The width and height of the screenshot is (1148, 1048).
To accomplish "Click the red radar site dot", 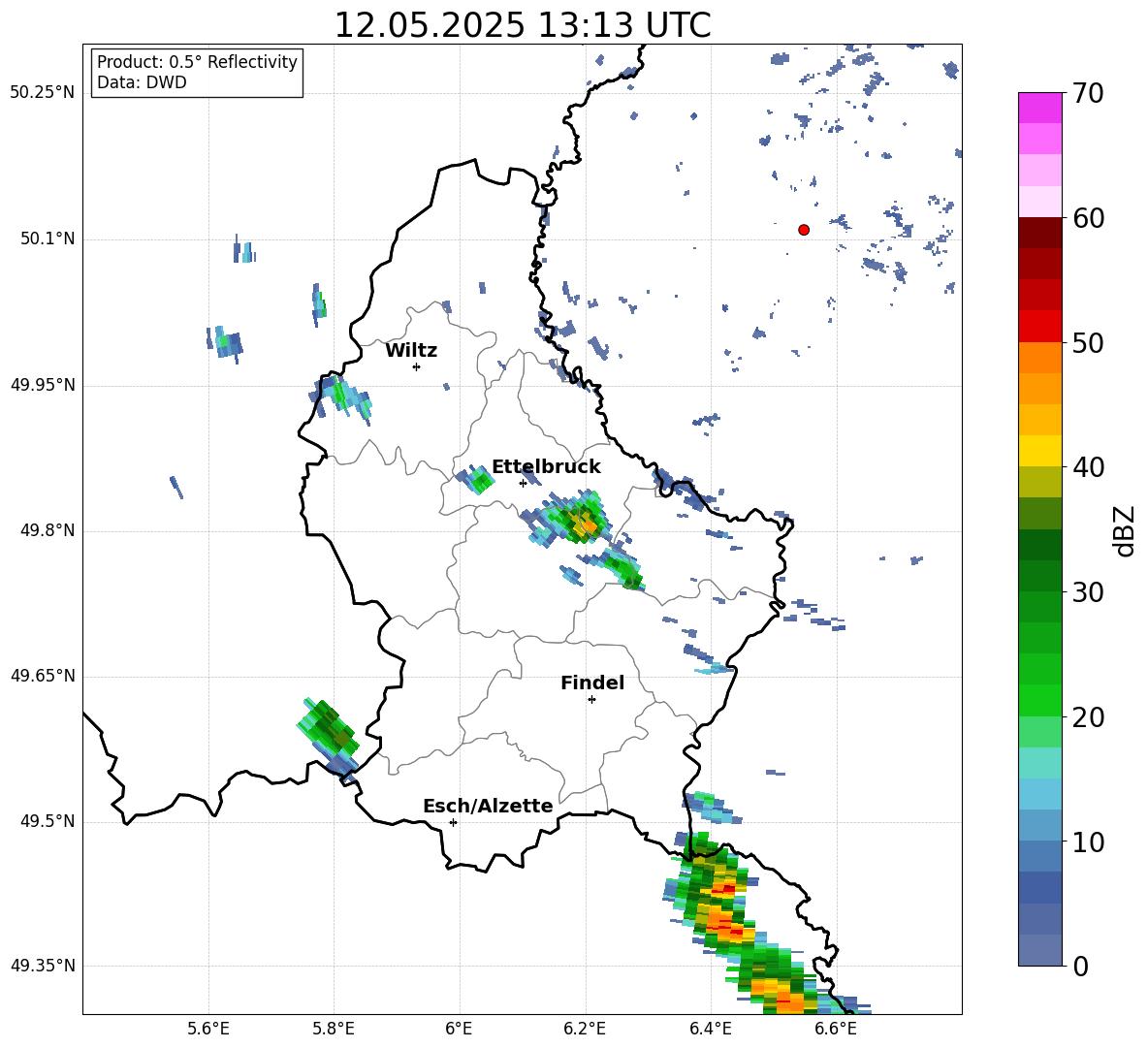I will (x=804, y=230).
